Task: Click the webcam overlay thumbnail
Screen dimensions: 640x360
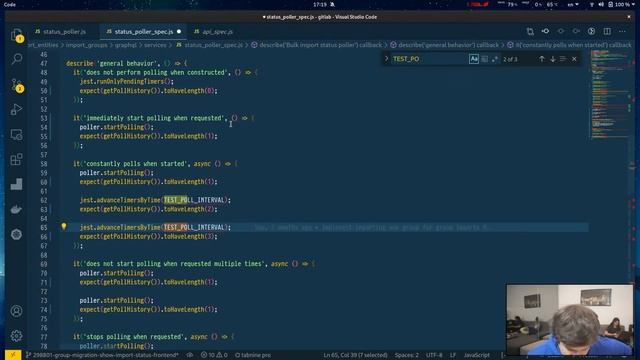Action: pyautogui.click(x=570, y=320)
